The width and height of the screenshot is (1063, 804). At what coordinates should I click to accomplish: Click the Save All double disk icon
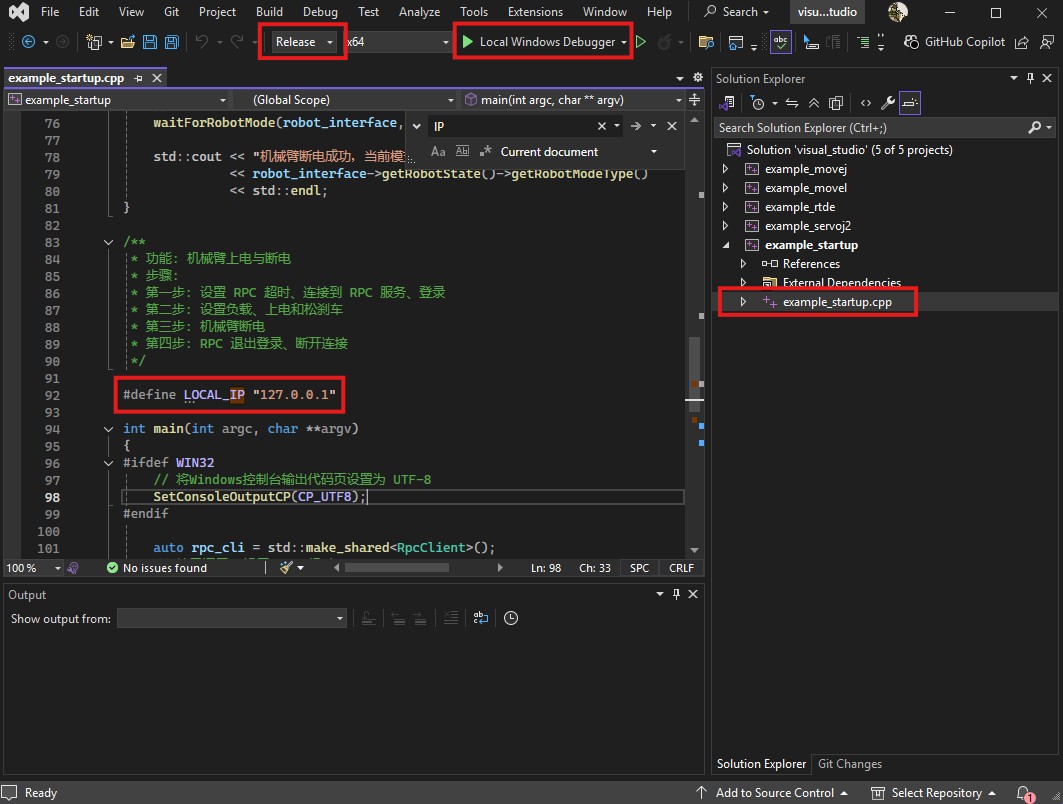tap(172, 42)
